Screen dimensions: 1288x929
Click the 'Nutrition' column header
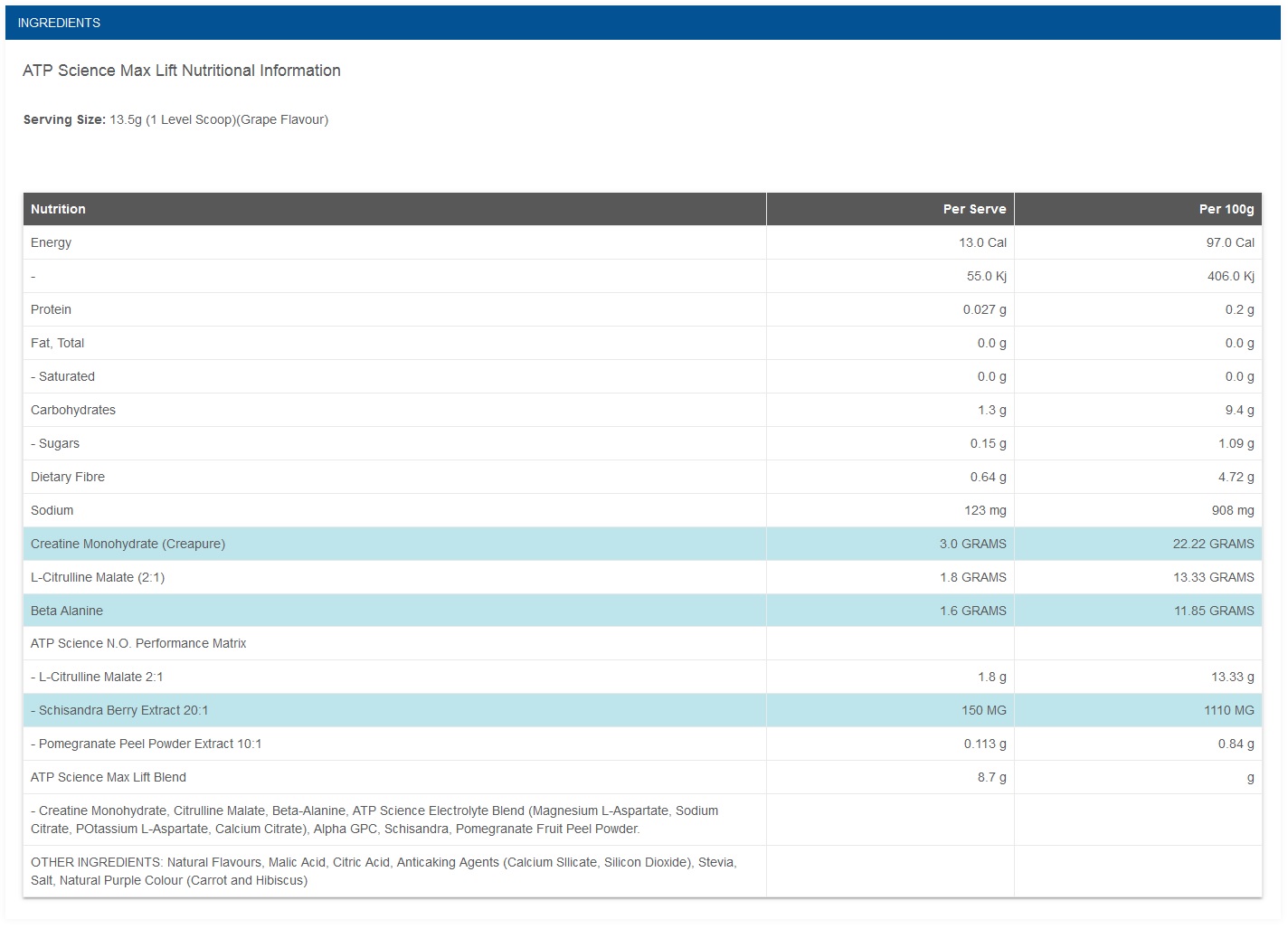click(x=58, y=209)
